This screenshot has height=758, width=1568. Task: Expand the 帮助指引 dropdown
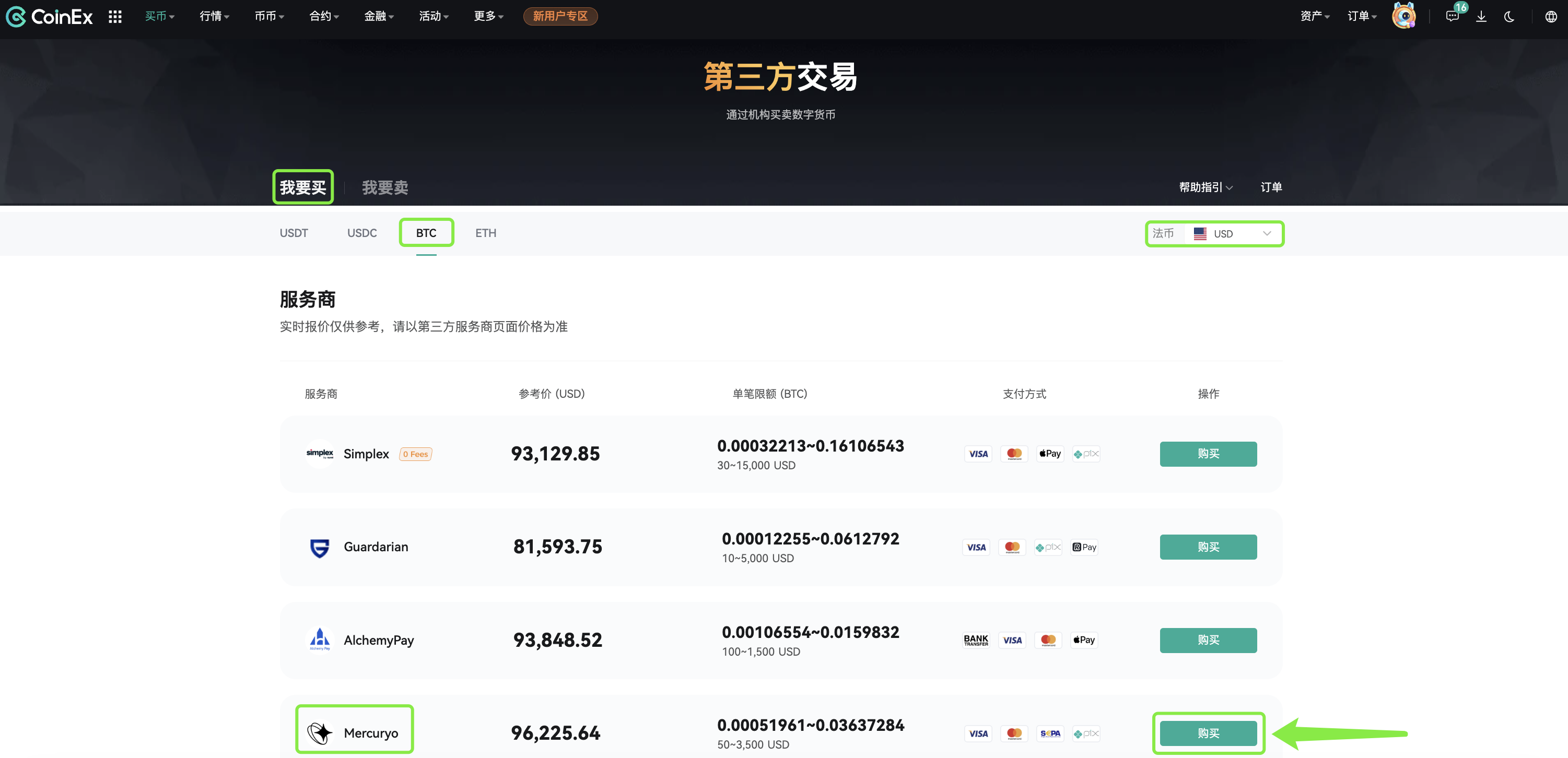point(1204,187)
